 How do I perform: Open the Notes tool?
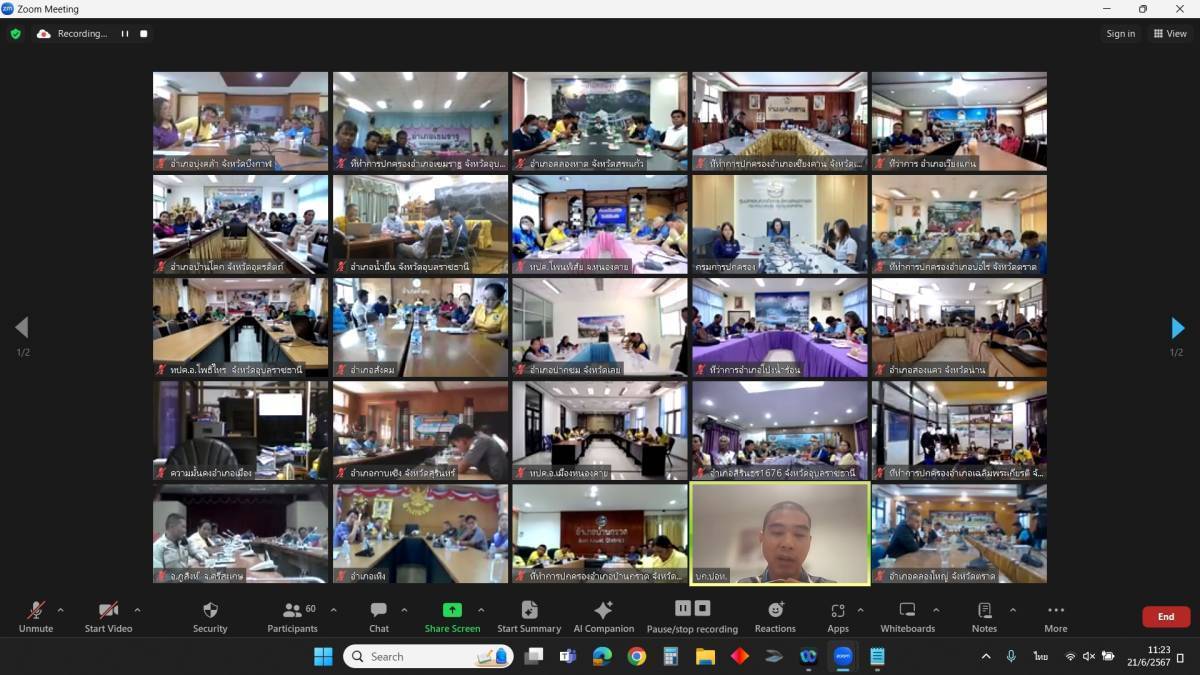[x=984, y=616]
